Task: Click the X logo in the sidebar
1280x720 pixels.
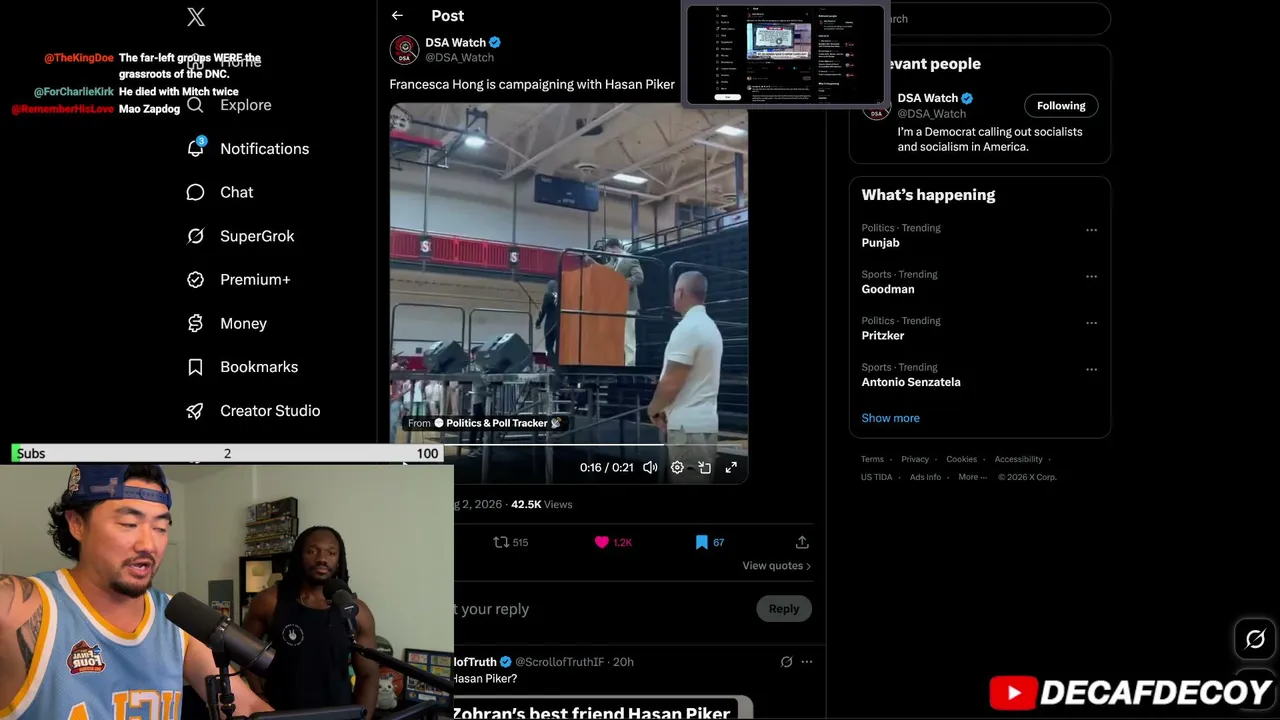Action: click(196, 17)
